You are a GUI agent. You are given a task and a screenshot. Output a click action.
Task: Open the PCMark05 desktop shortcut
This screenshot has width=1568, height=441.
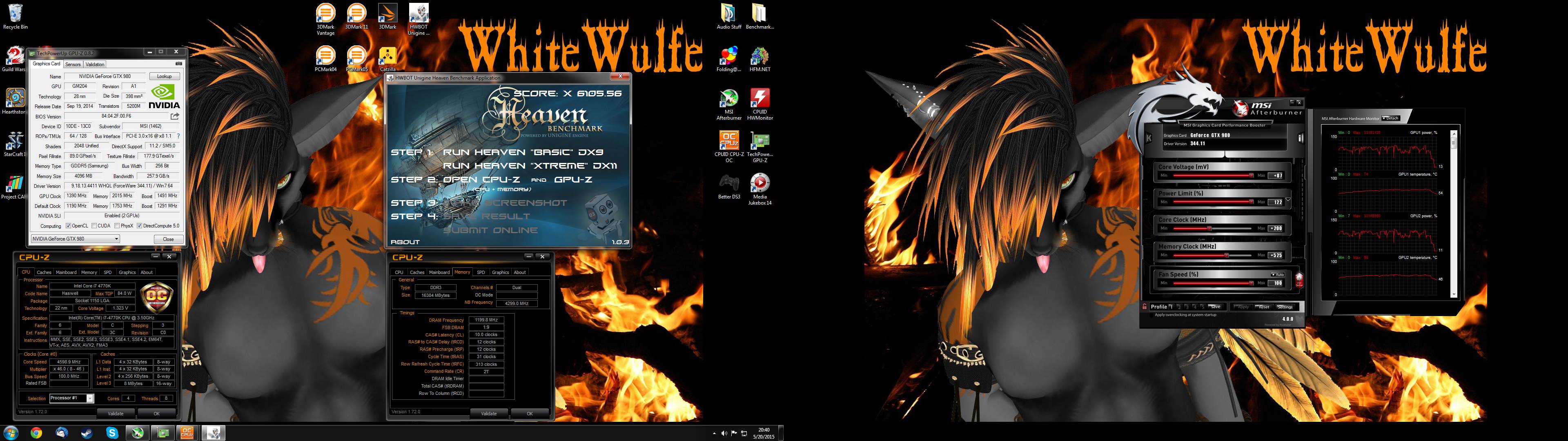(357, 59)
